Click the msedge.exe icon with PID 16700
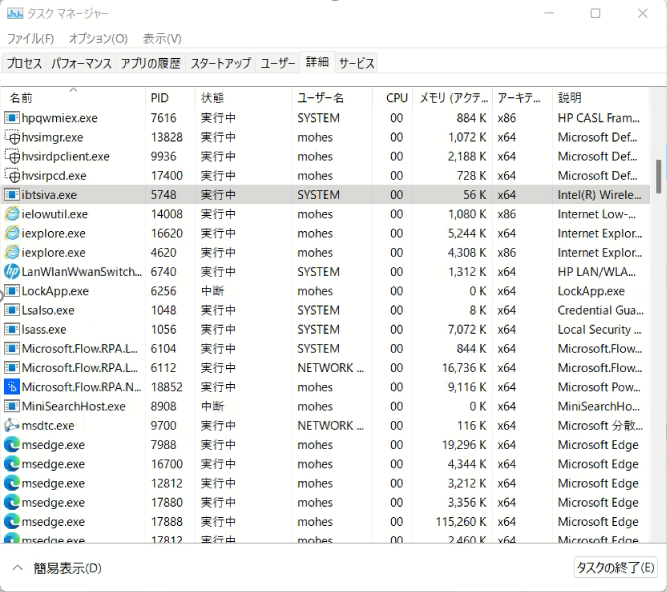Viewport: 667px width, 592px height. 12,464
